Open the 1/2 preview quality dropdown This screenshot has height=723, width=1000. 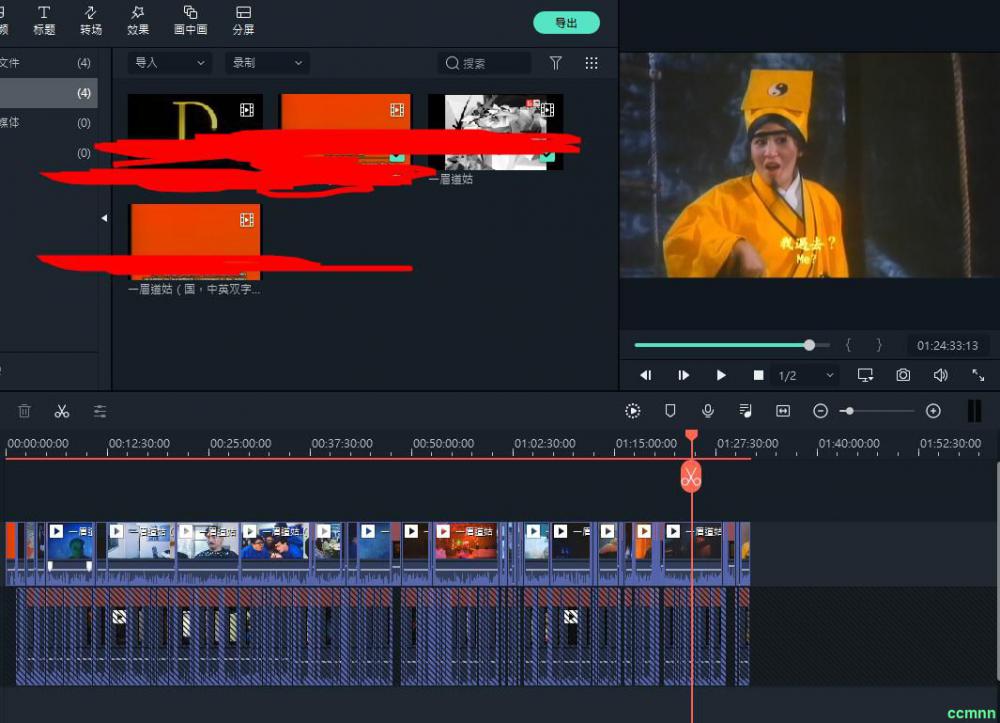(x=805, y=376)
